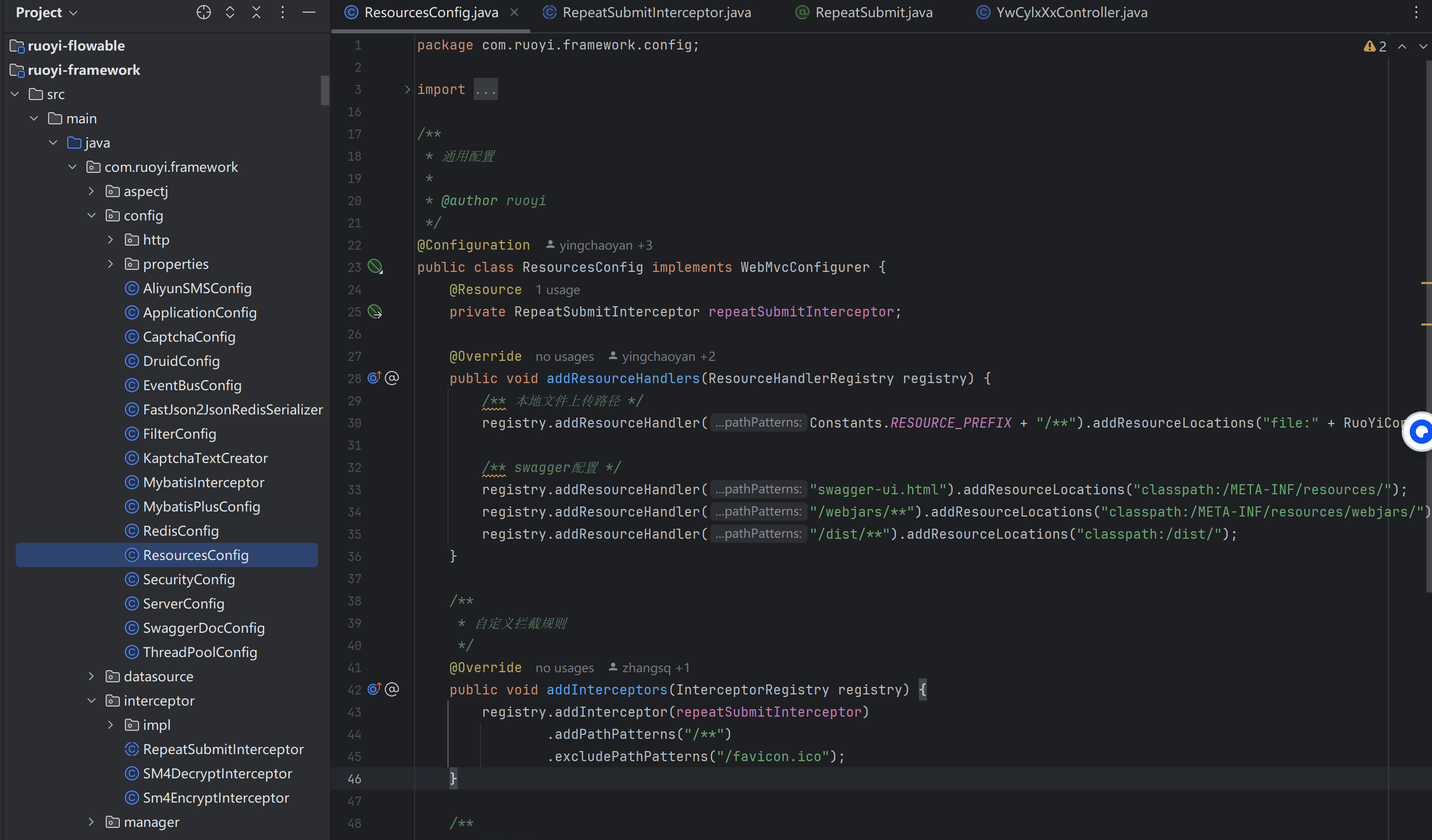The image size is (1432, 840).
Task: Open SecurityConfig class in project tree
Action: [x=189, y=579]
